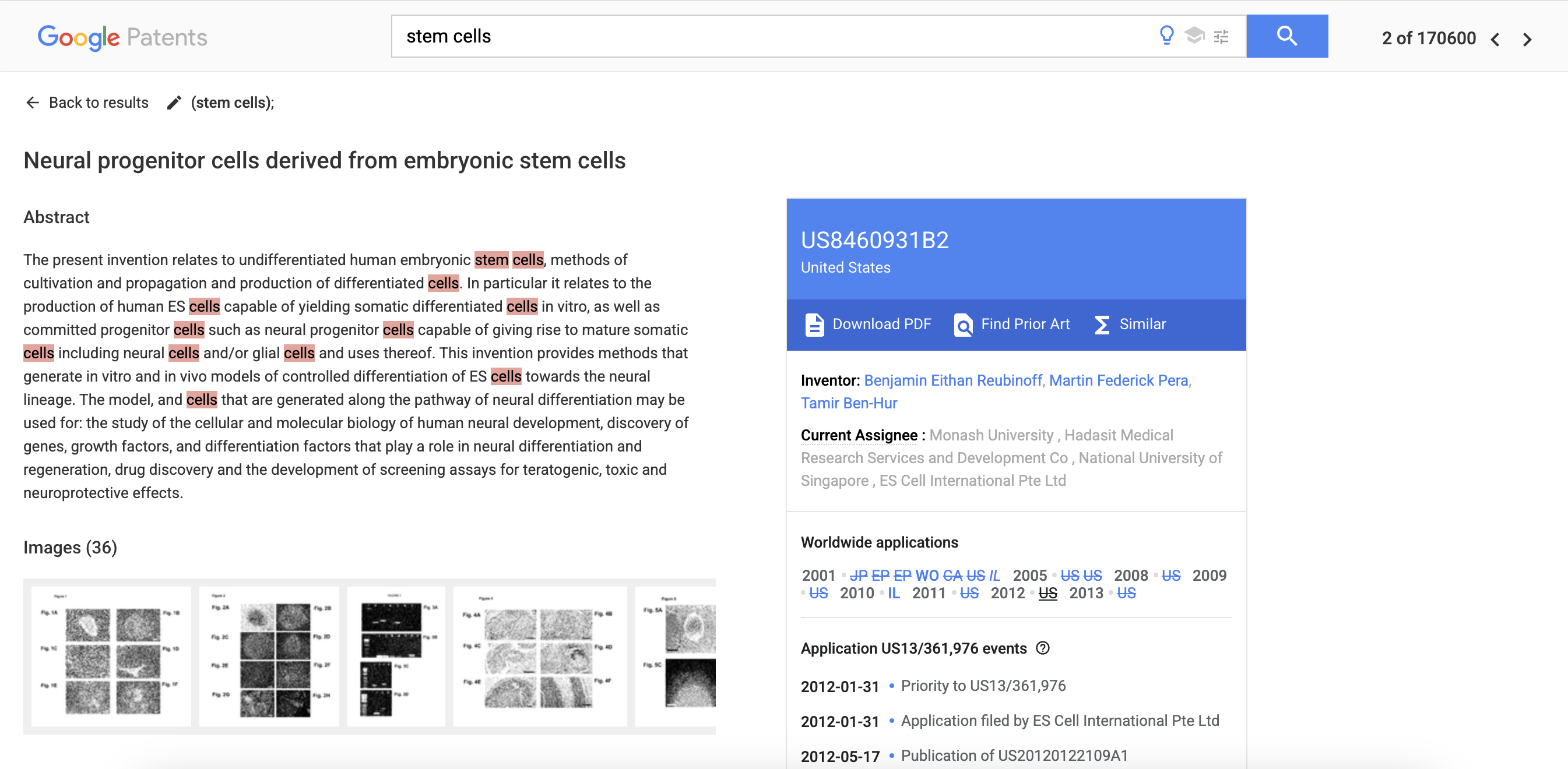The width and height of the screenshot is (1568, 769).
Task: Open the 2010 IL application link
Action: point(894,593)
